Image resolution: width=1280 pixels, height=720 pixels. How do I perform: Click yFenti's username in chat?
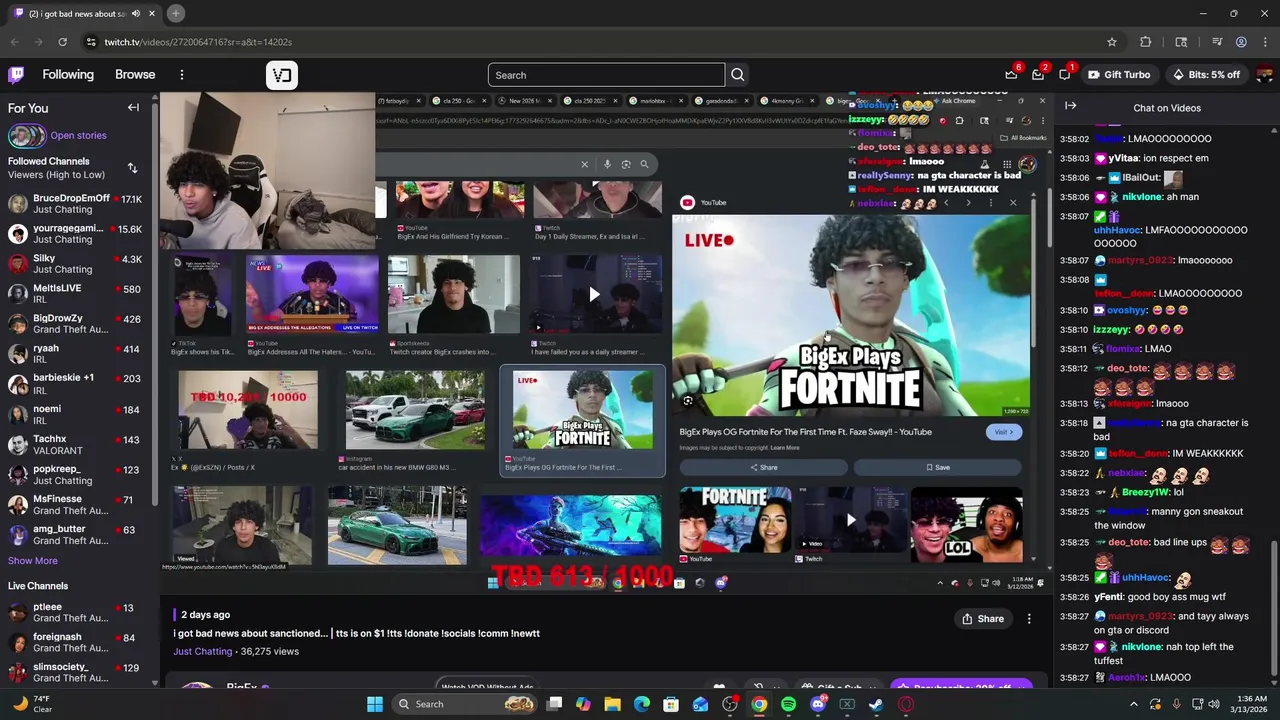coord(1108,597)
